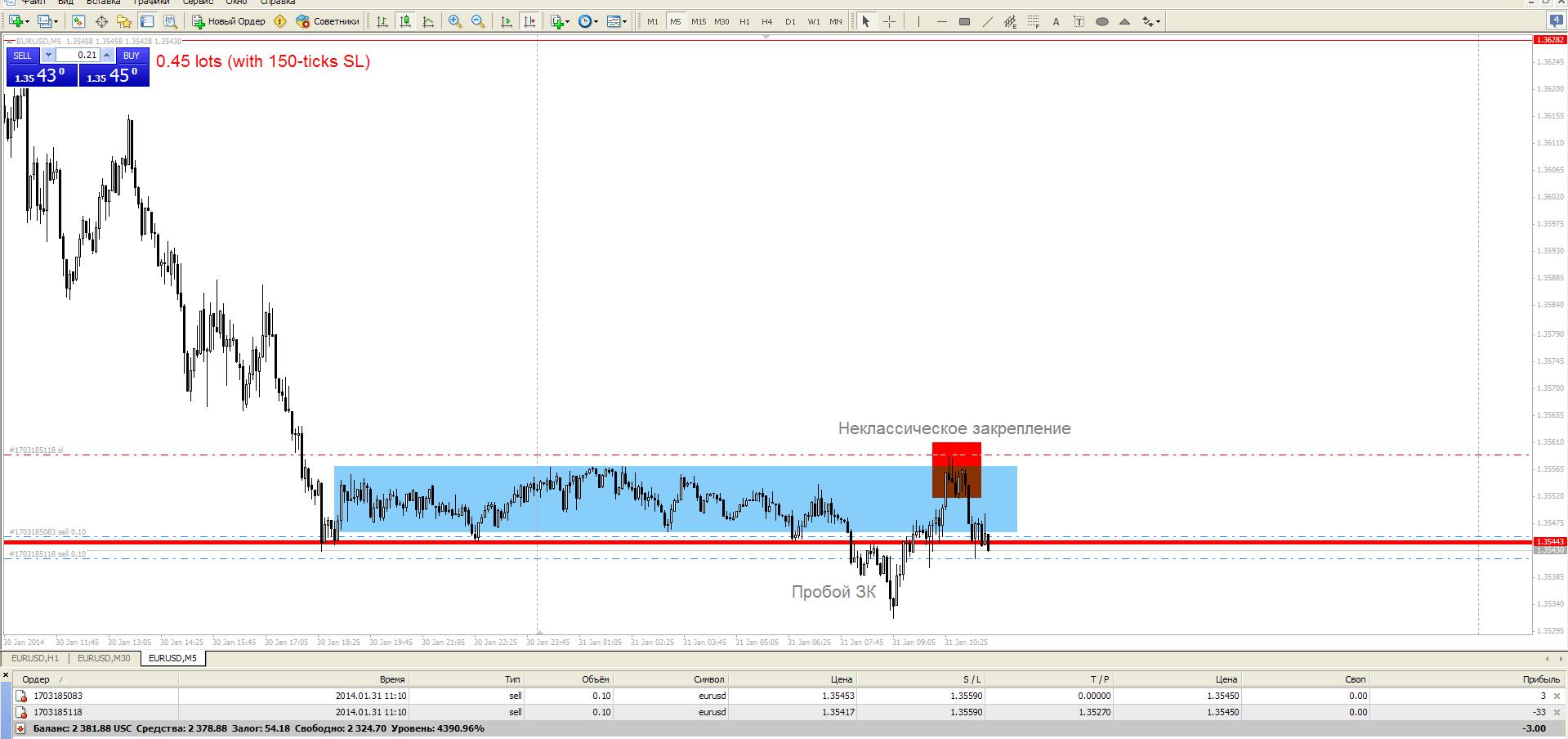The height and width of the screenshot is (739, 1568).
Task: Switch chart to bar chart mode
Action: pyautogui.click(x=382, y=22)
